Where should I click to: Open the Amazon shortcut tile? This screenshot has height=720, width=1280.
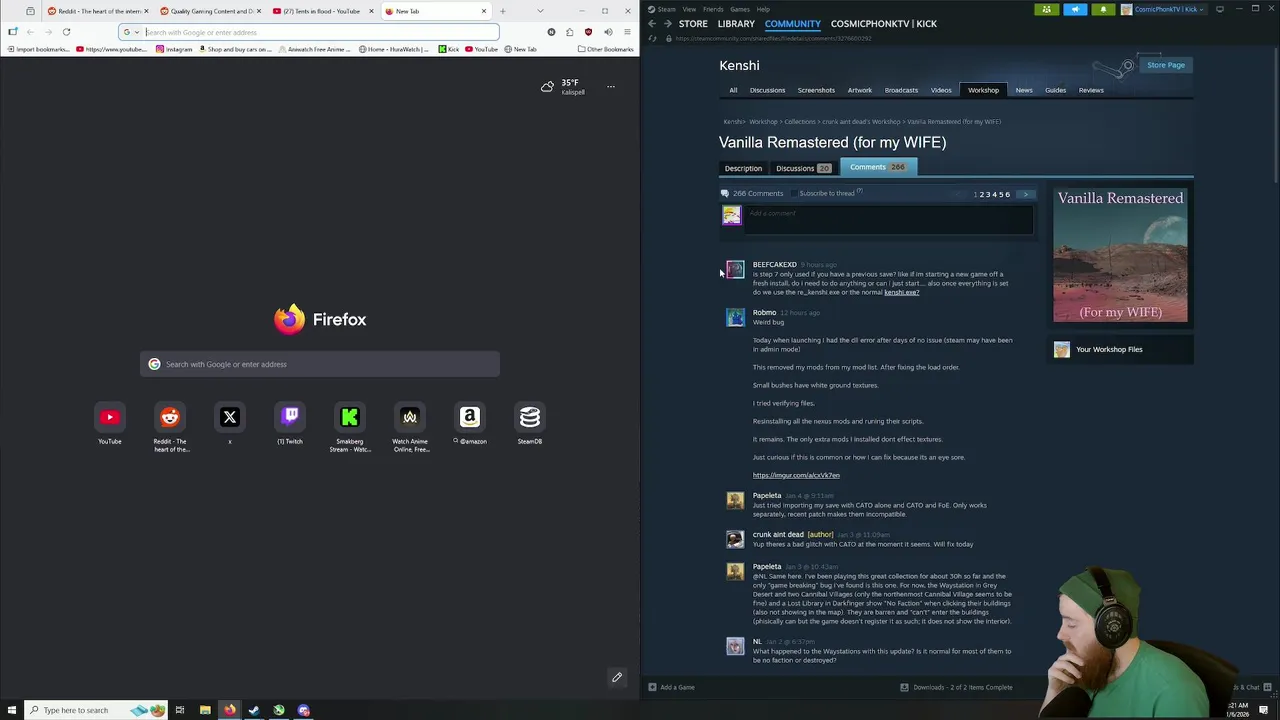[470, 417]
